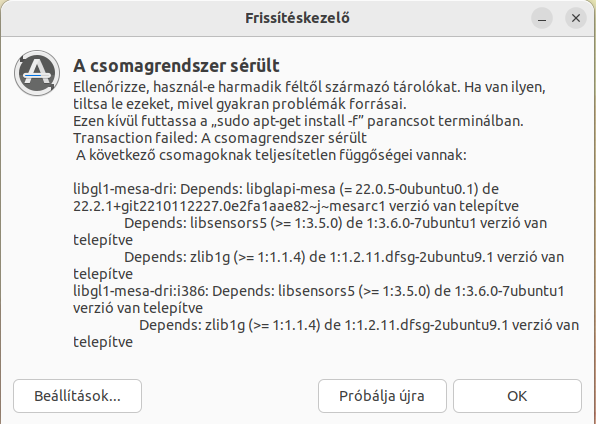This screenshot has width=596, height=424.
Task: Retry with the Próbálja újra button
Action: pos(382,396)
